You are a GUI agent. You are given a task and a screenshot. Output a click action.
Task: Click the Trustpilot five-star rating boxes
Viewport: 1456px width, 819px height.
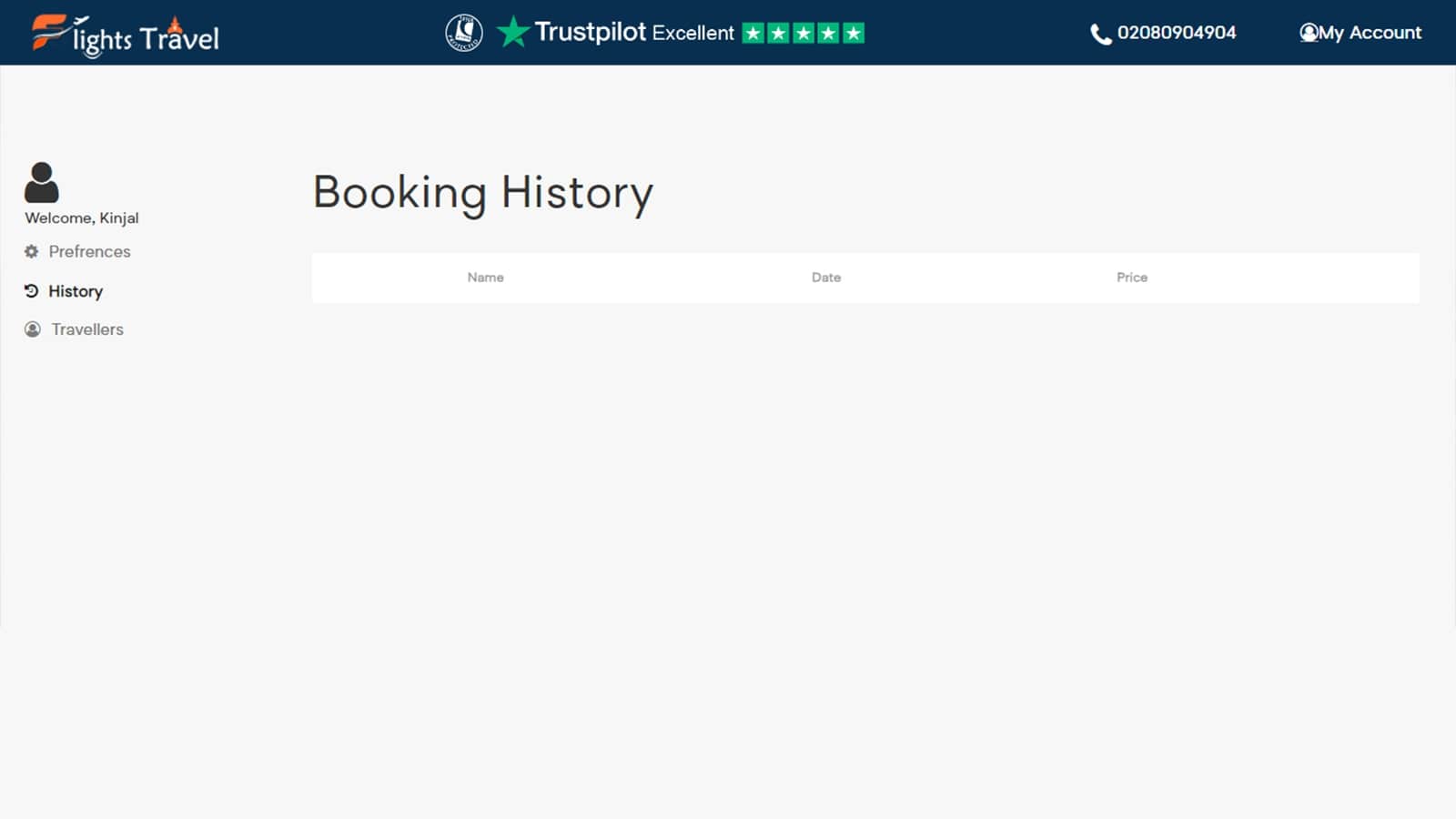pyautogui.click(x=803, y=34)
